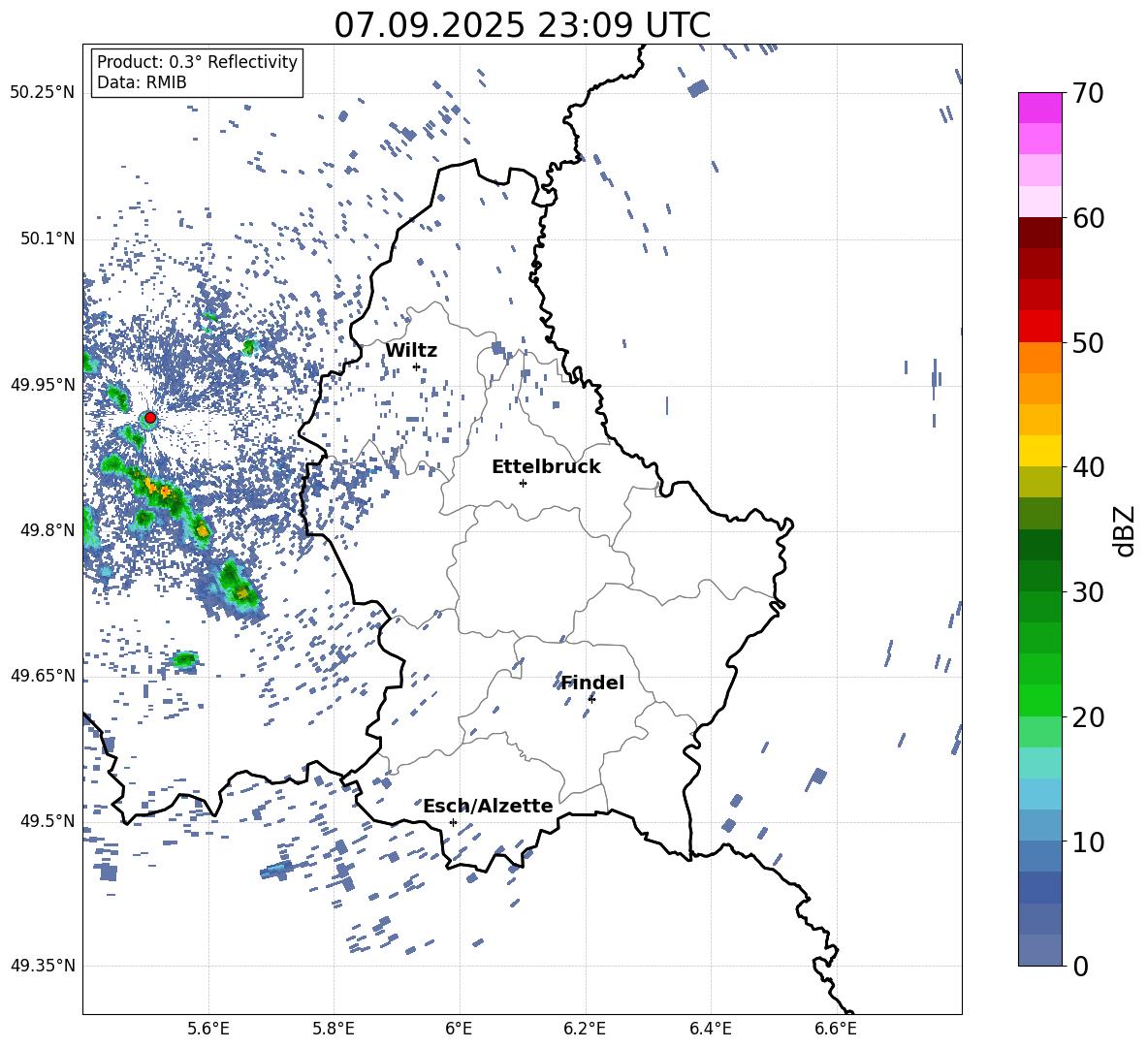Click the magenta top colorbar swatch
Image resolution: width=1148 pixels, height=1048 pixels.
[x=1039, y=109]
